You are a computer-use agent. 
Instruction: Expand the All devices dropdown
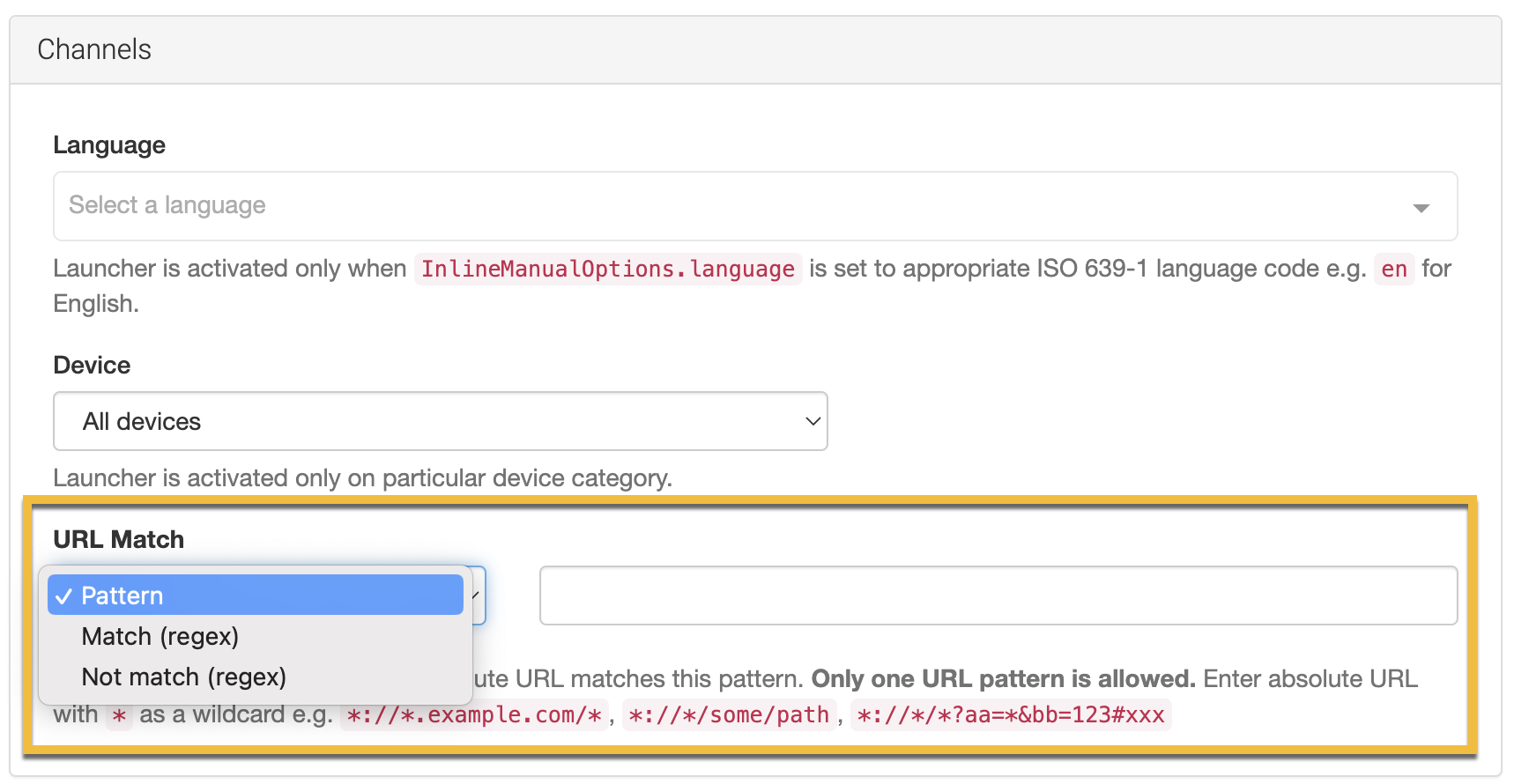pyautogui.click(x=439, y=421)
